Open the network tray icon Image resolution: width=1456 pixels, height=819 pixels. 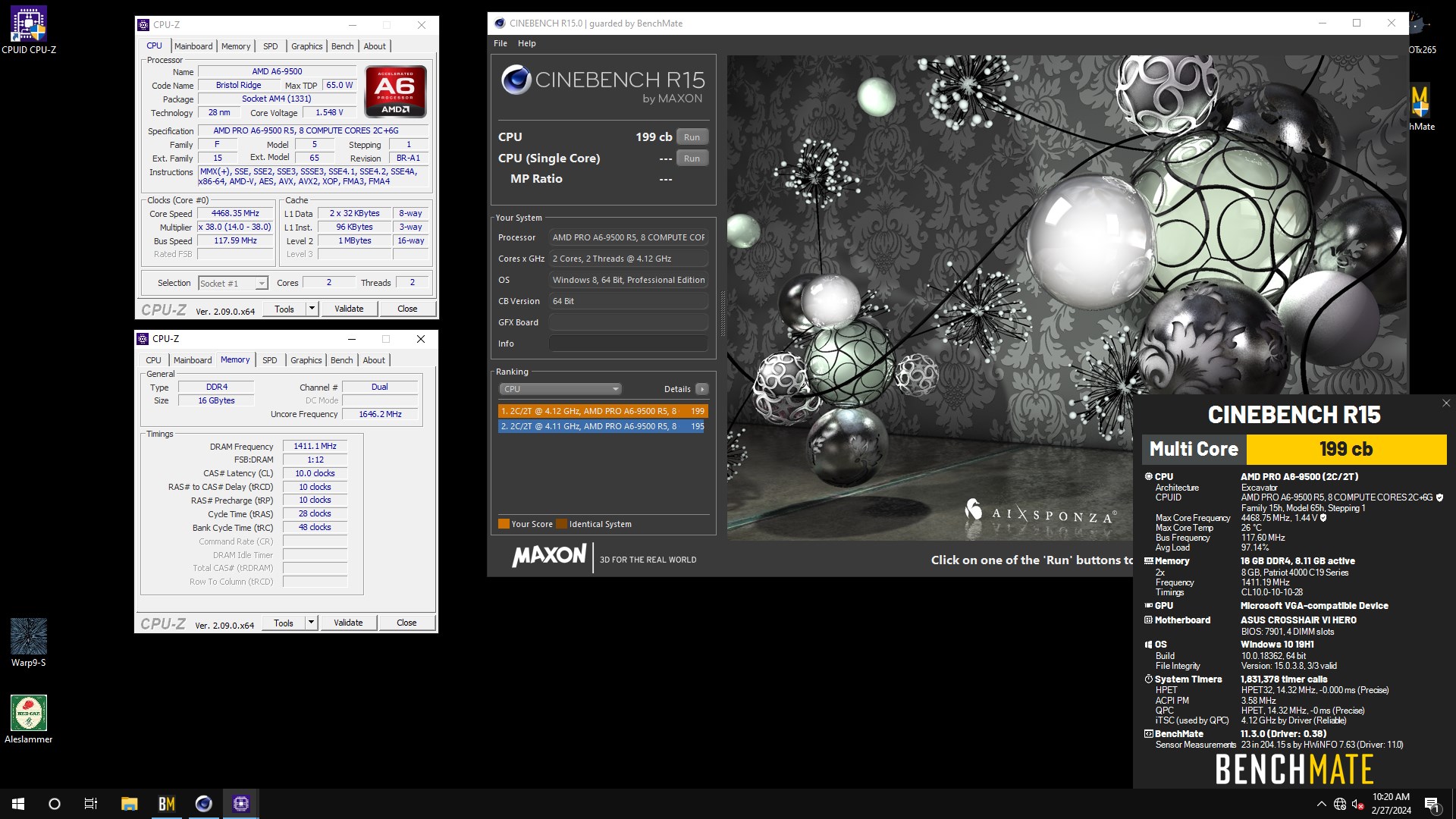click(x=1340, y=804)
